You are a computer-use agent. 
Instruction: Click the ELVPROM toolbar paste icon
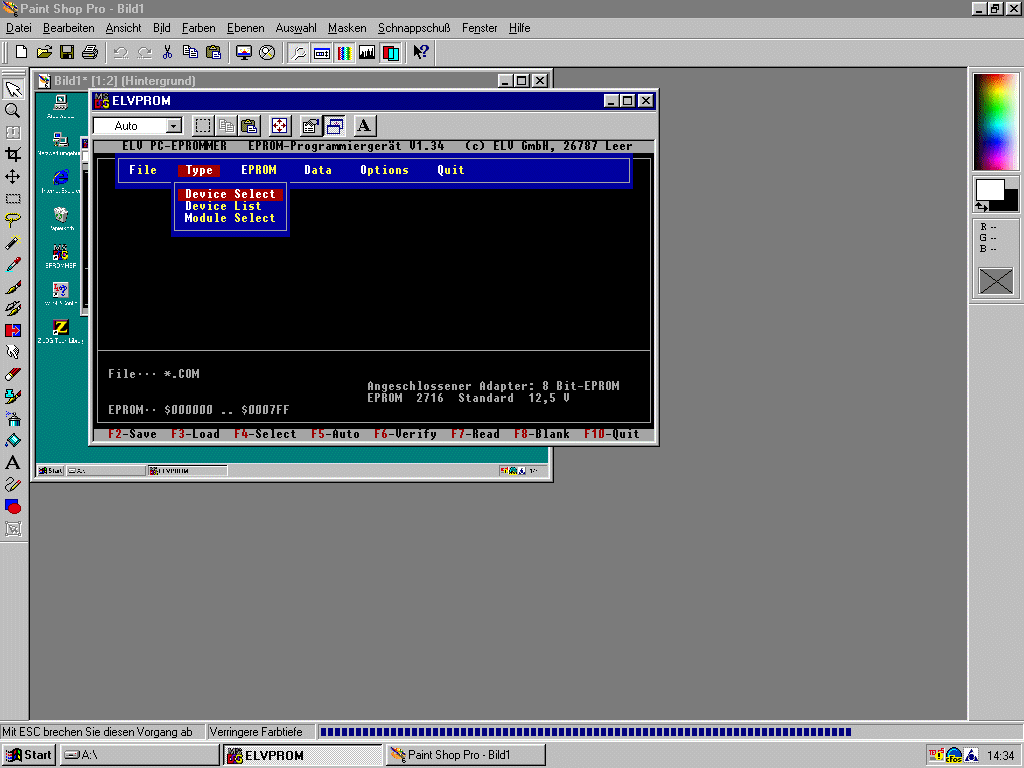coord(249,125)
